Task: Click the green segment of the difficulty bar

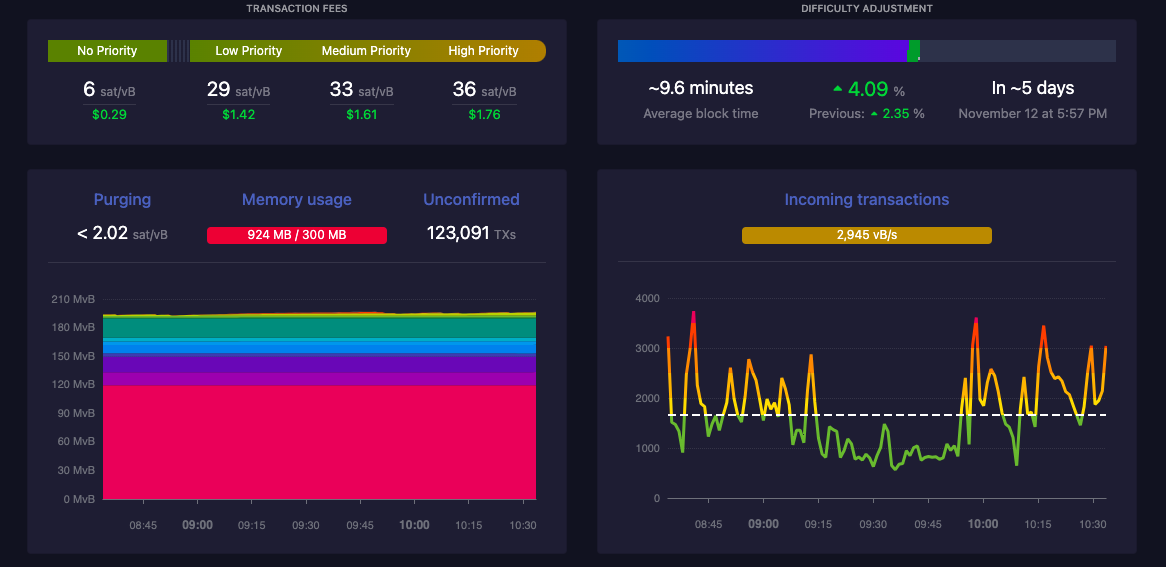Action: pyautogui.click(x=914, y=51)
